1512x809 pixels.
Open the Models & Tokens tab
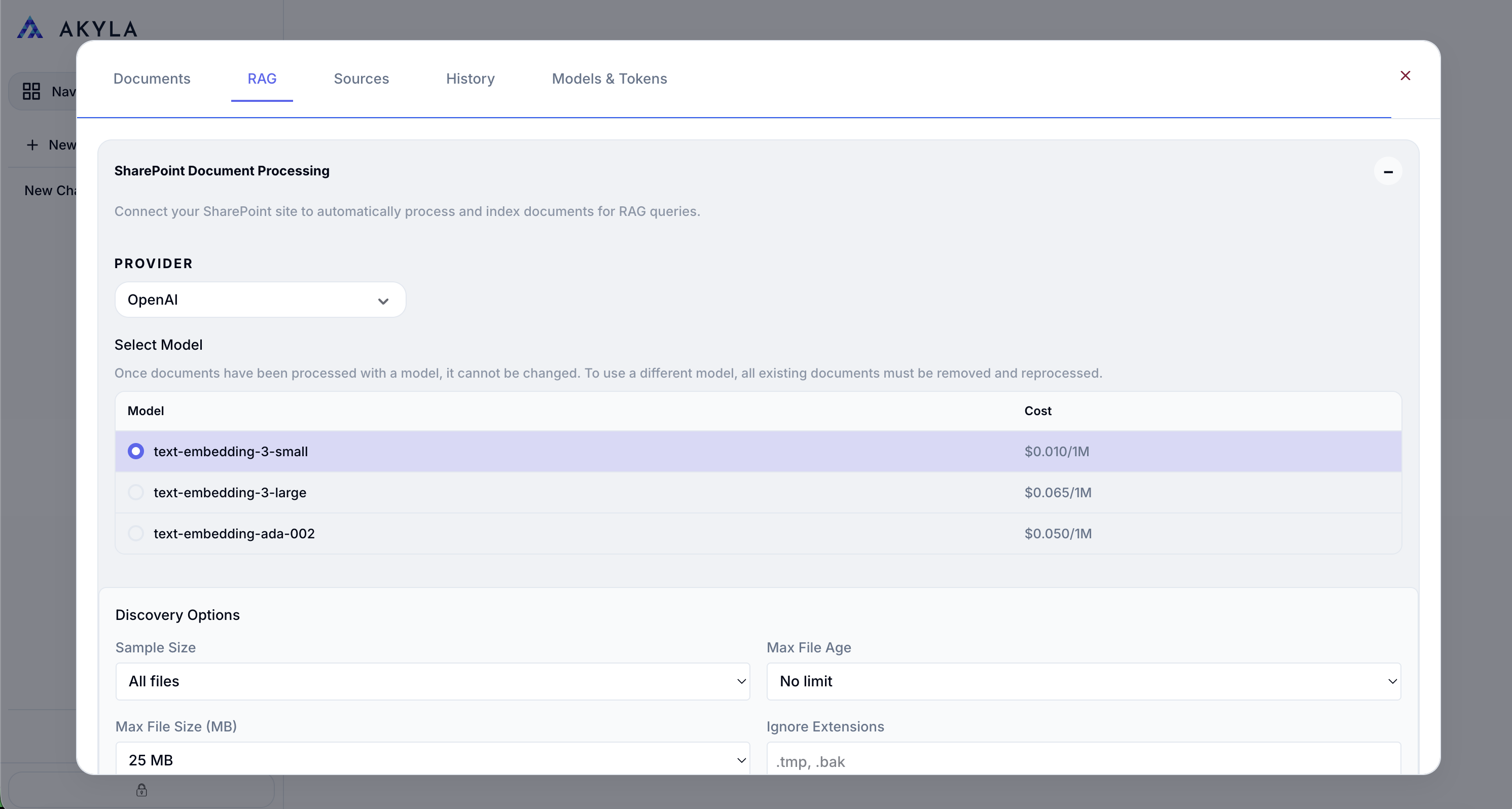[x=609, y=79]
